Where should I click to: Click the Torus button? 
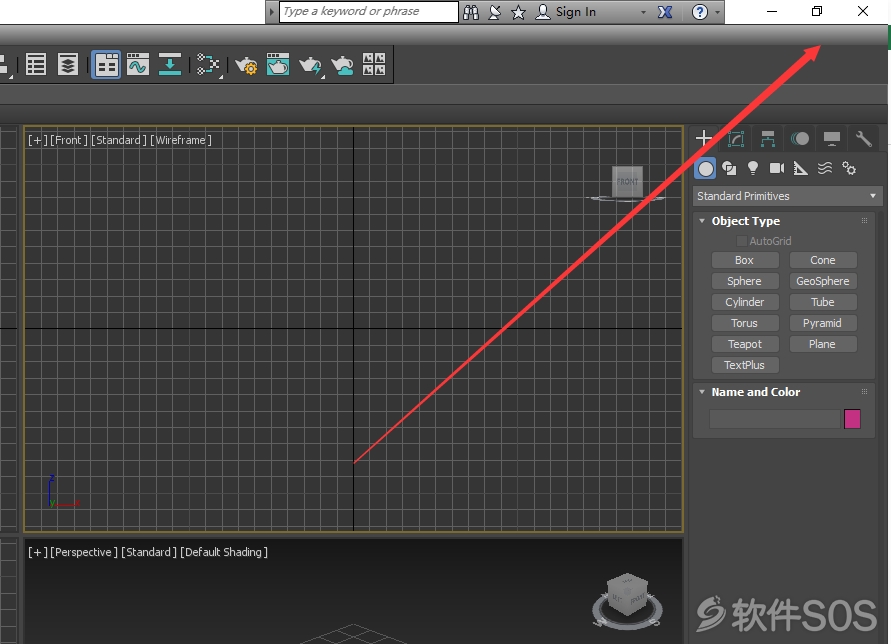tap(744, 323)
